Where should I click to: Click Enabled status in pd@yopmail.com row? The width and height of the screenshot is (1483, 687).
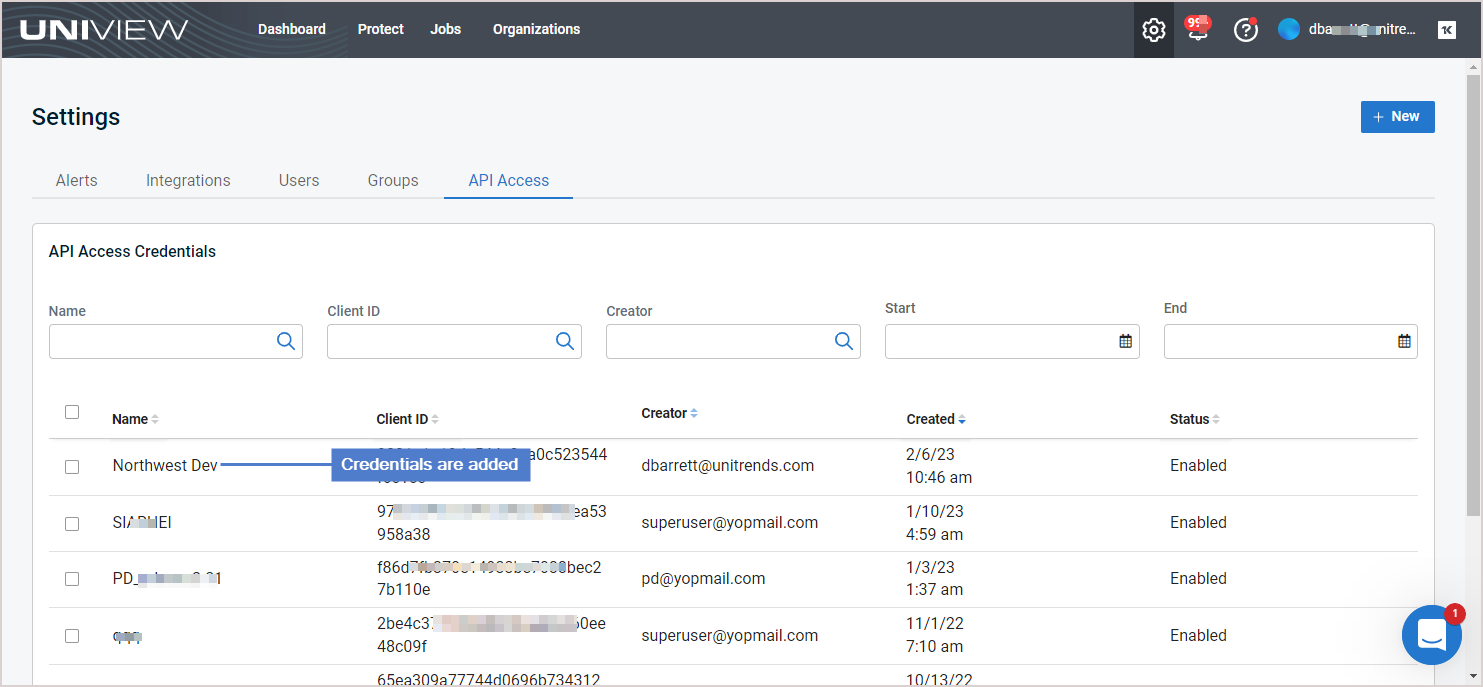(x=1198, y=578)
